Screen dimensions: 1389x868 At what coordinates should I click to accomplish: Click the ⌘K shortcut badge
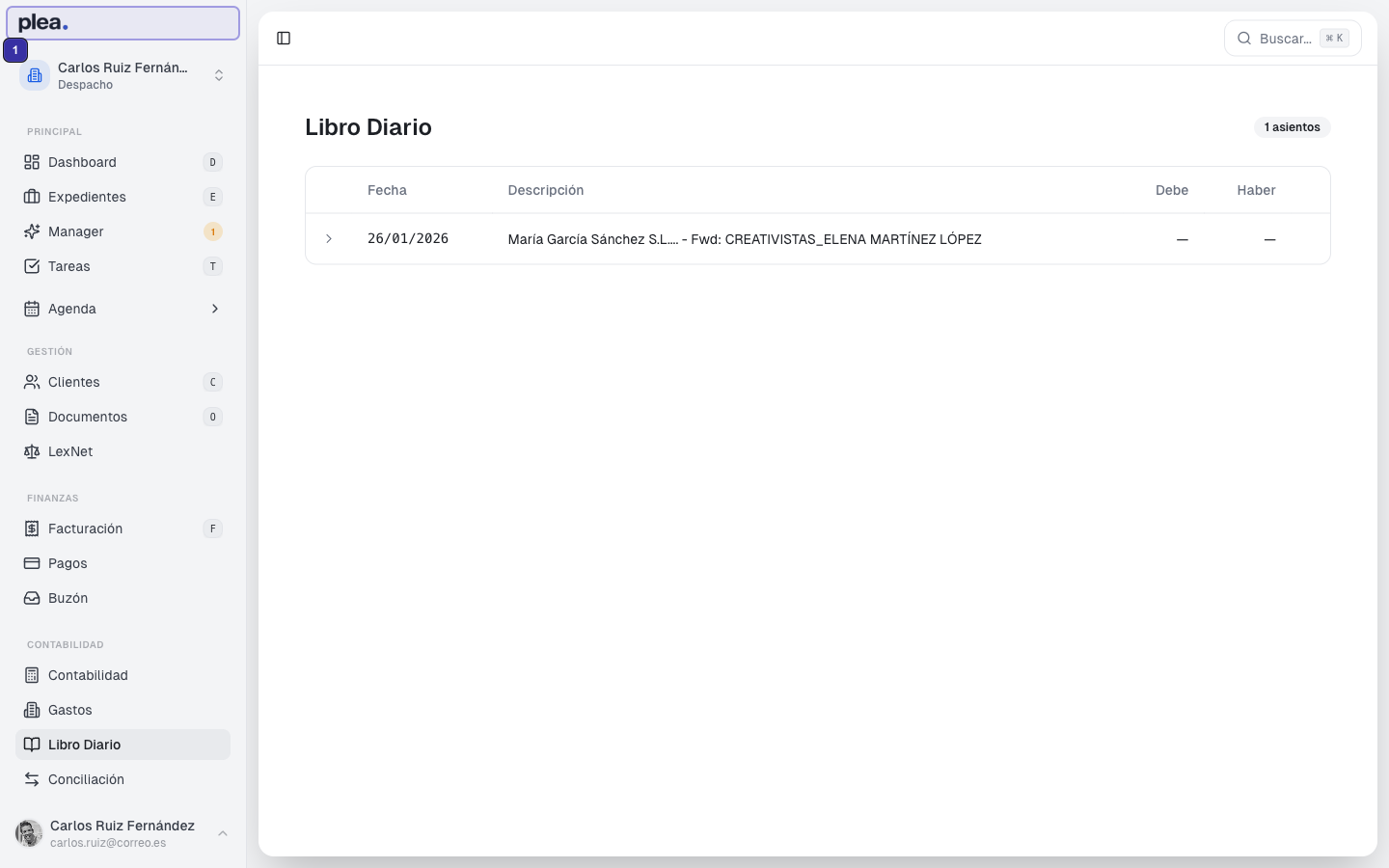(1334, 39)
